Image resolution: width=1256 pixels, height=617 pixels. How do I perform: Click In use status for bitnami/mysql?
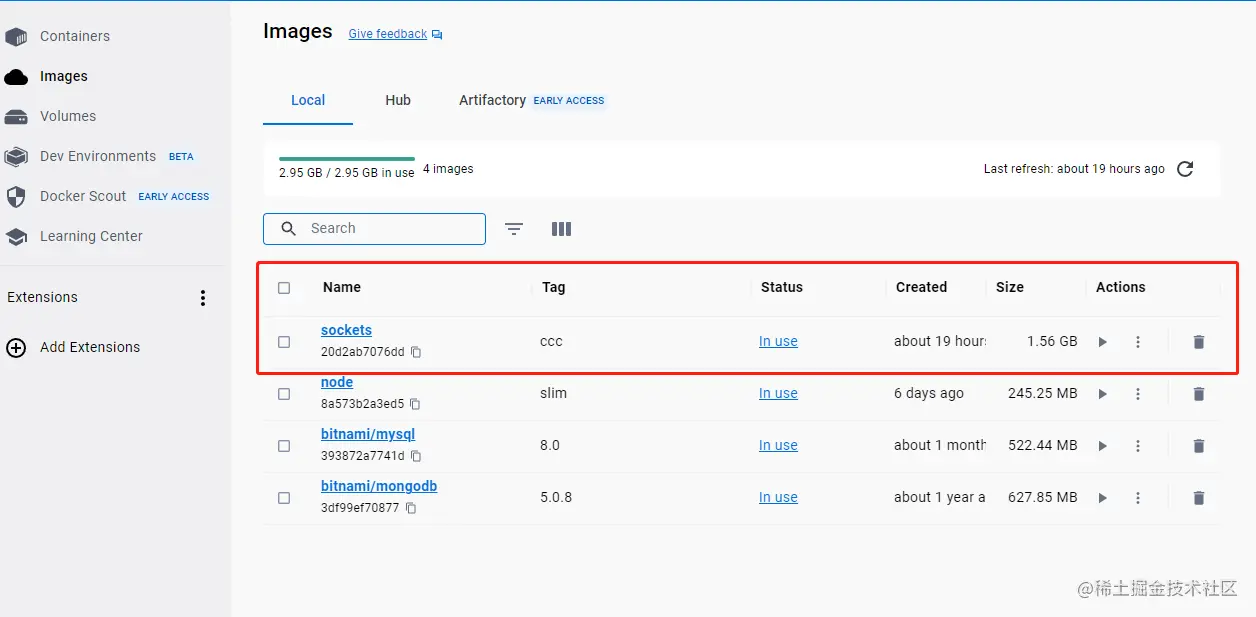coord(778,445)
